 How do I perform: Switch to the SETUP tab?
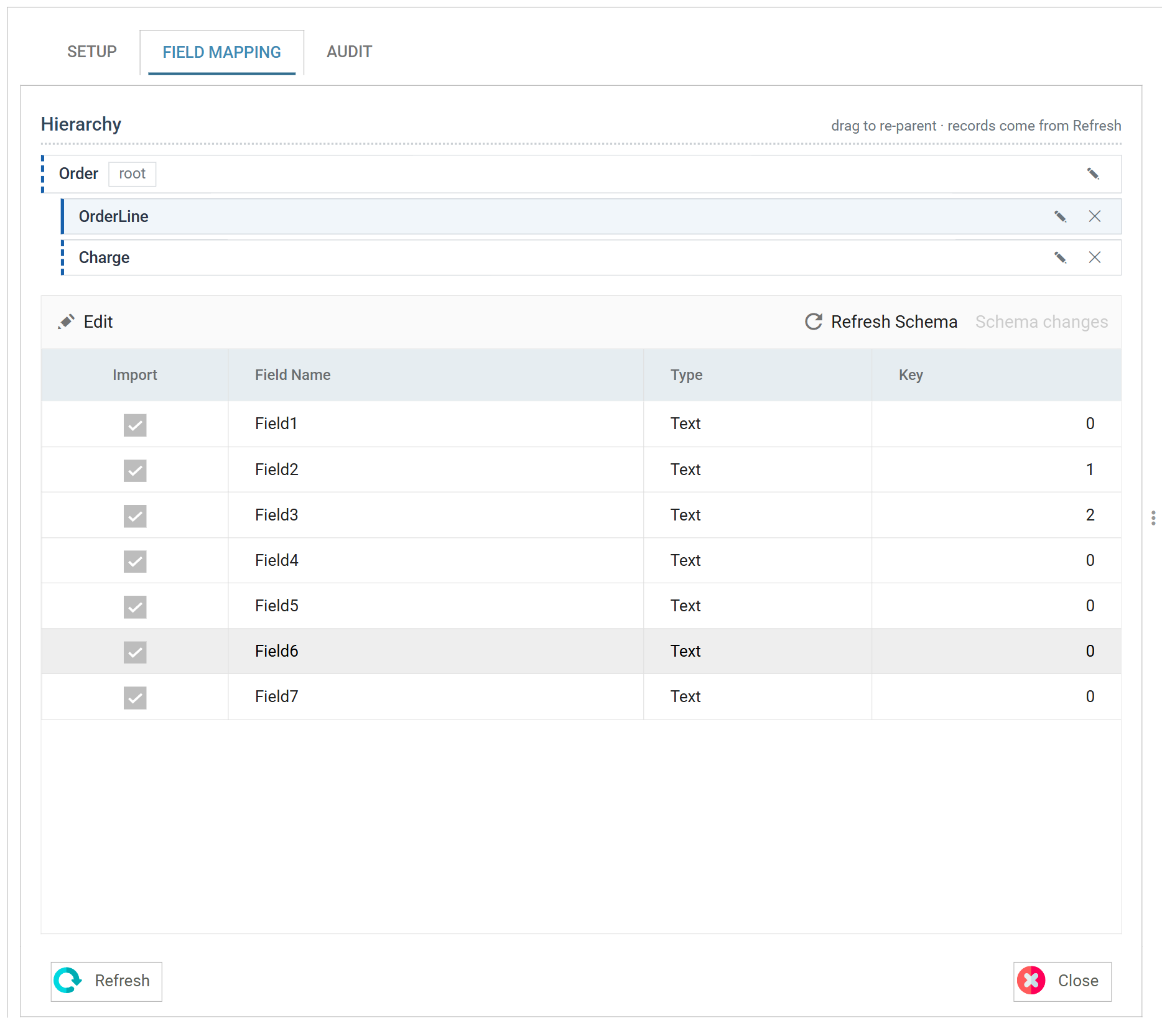(x=92, y=52)
